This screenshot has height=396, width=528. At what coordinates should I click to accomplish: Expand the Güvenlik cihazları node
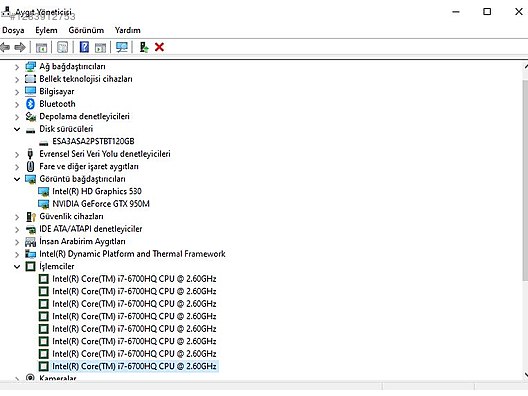click(x=17, y=217)
